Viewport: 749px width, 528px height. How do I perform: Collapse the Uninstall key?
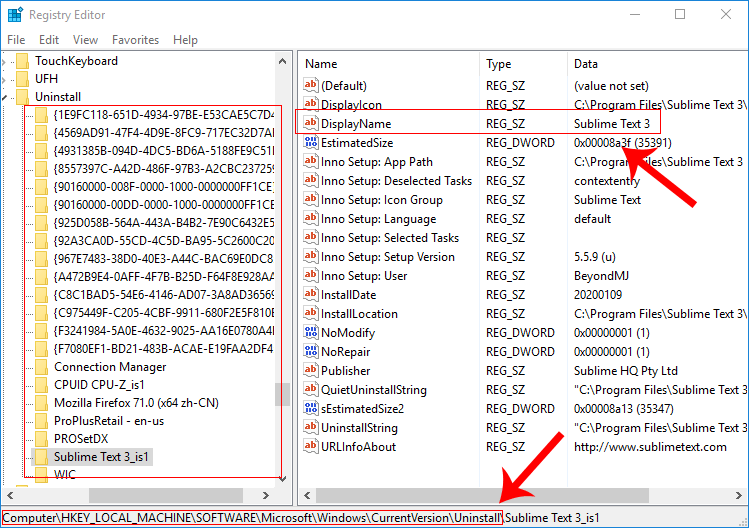(x=4, y=97)
